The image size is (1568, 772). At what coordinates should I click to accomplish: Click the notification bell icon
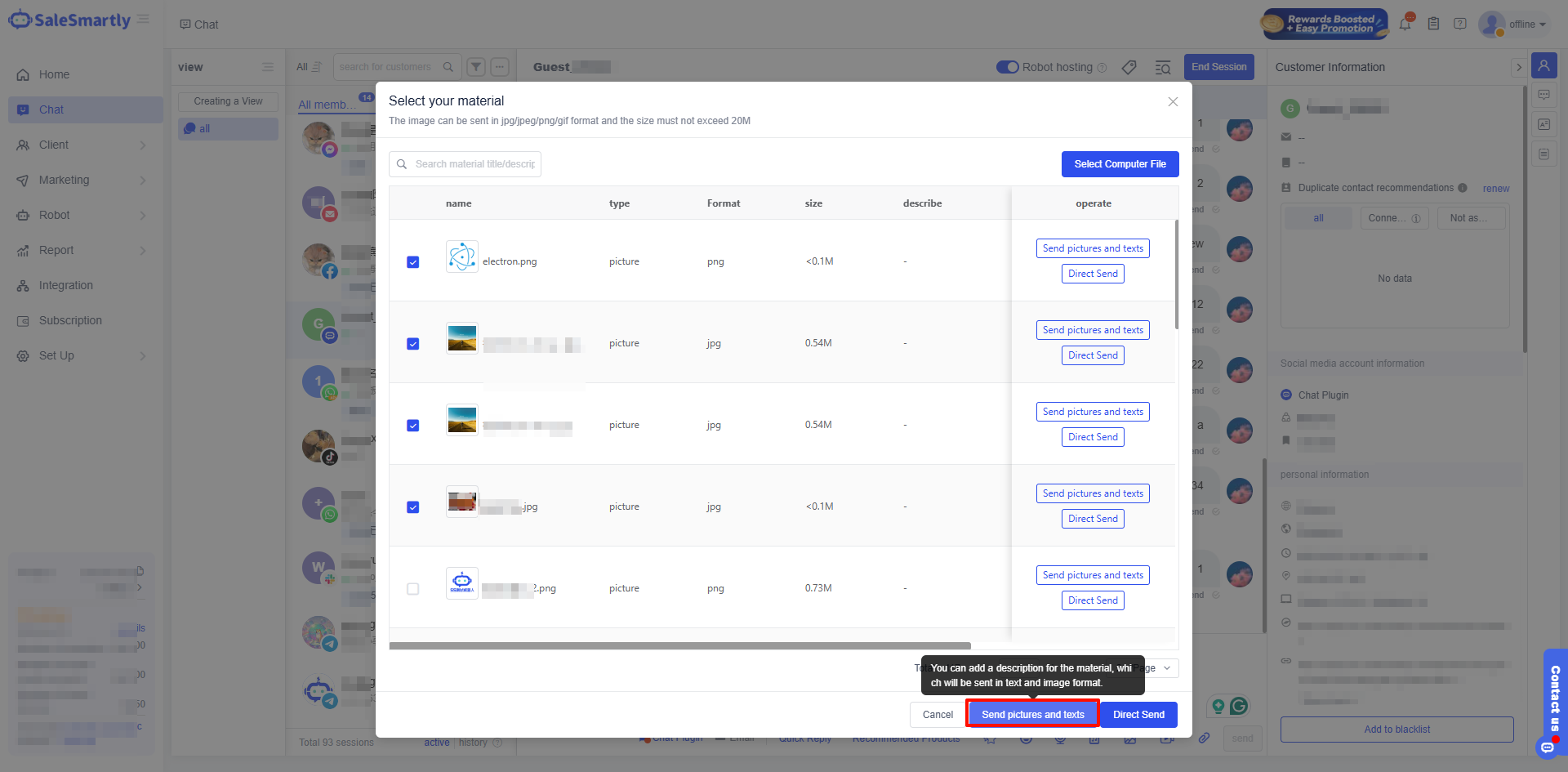tap(1405, 24)
